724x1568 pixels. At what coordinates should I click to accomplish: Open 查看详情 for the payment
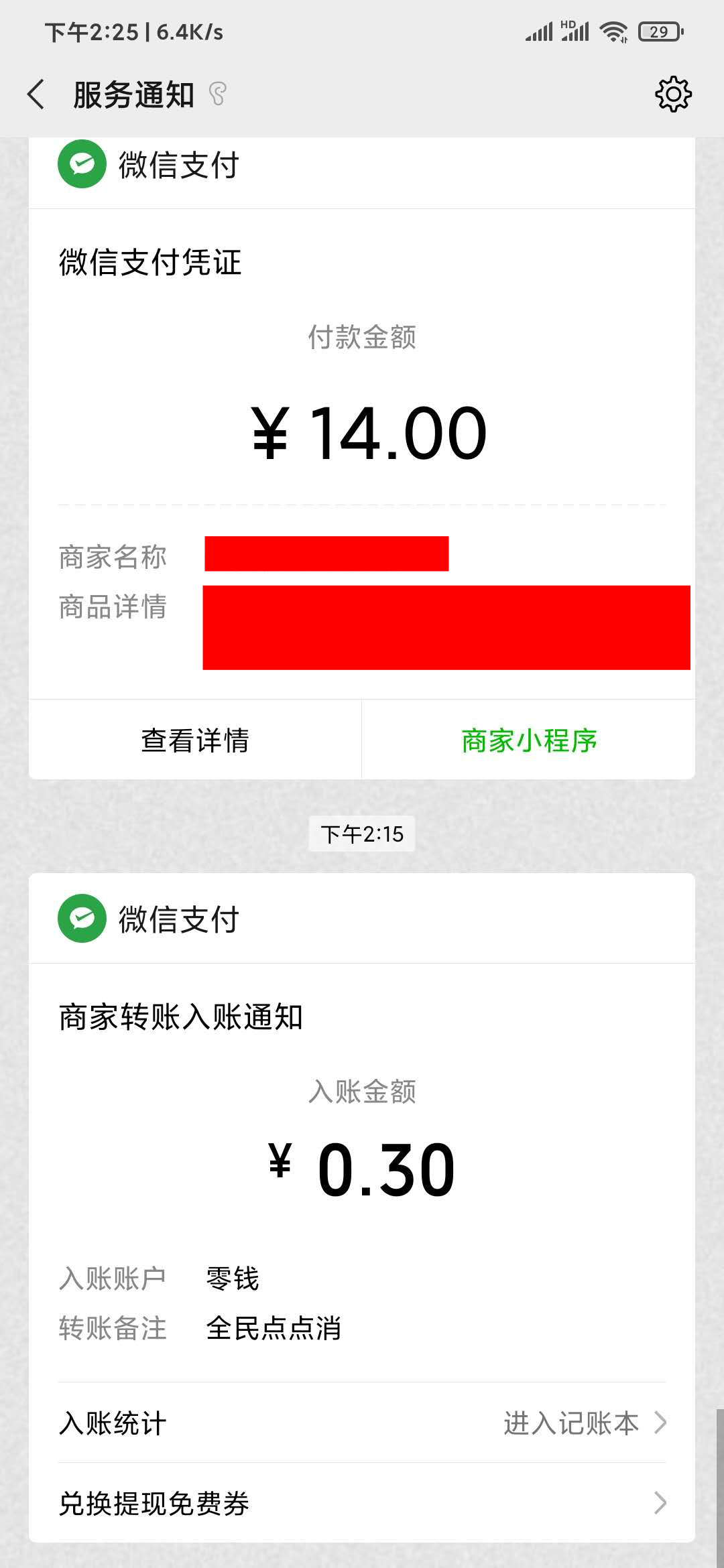195,740
